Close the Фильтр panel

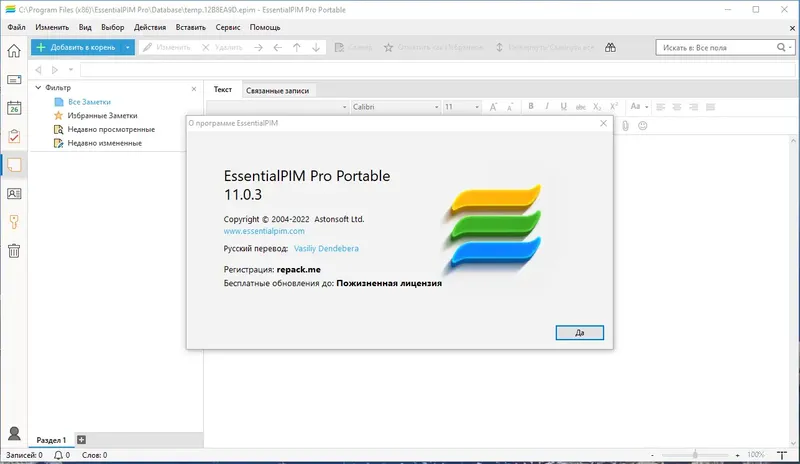(194, 89)
